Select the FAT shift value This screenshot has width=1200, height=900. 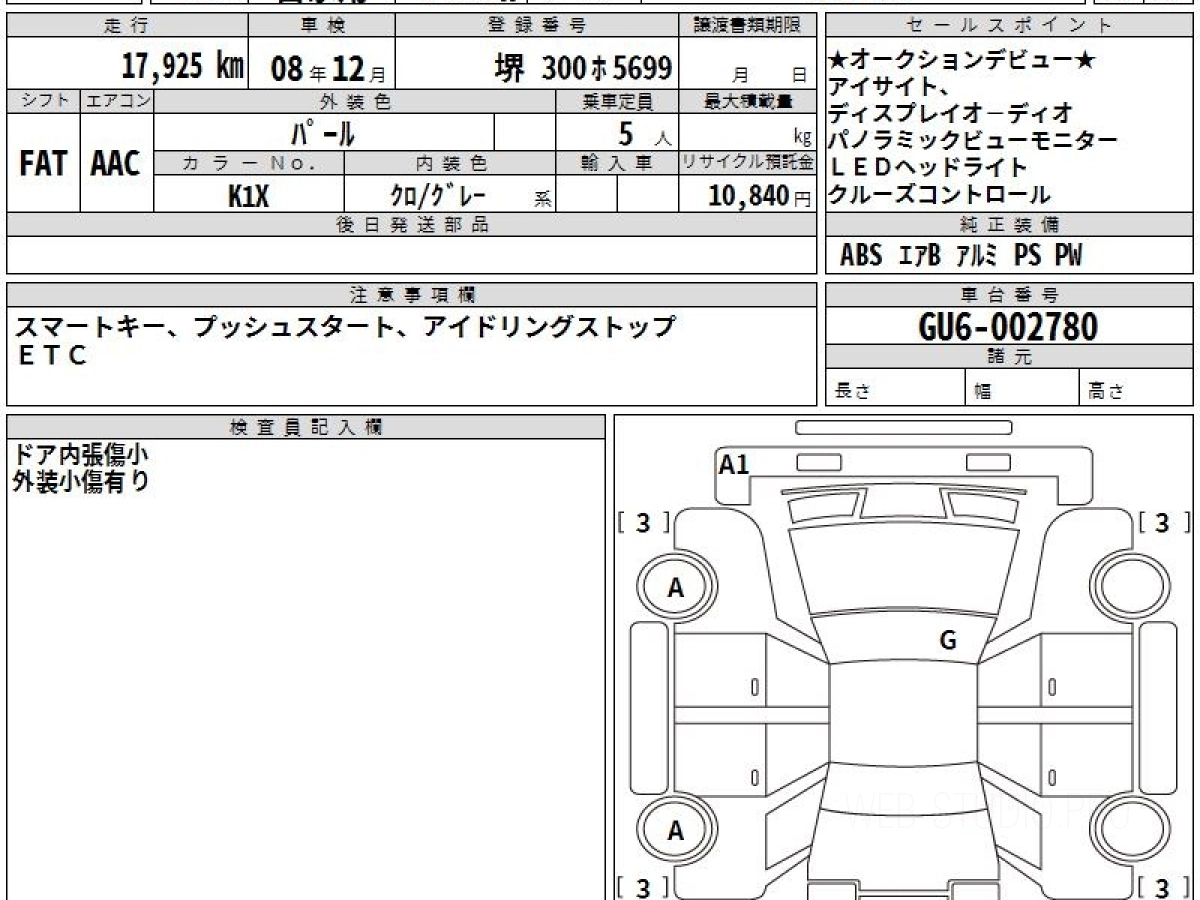[43, 164]
